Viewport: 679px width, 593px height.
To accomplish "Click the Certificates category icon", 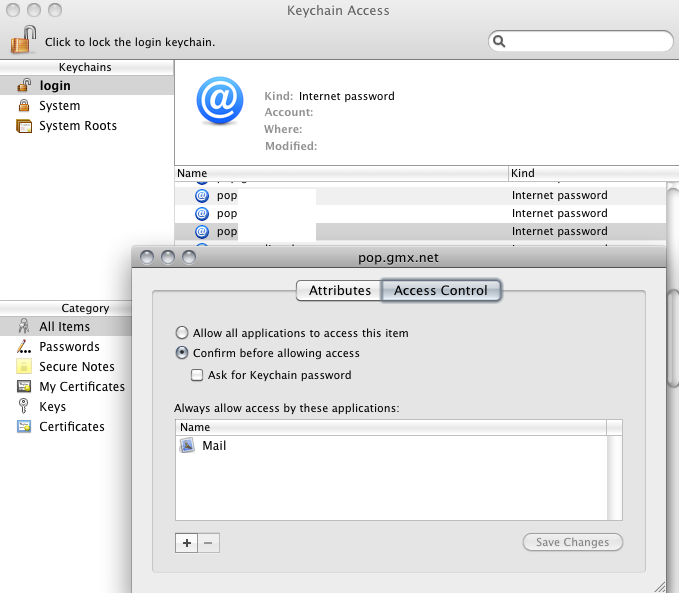I will (24, 427).
